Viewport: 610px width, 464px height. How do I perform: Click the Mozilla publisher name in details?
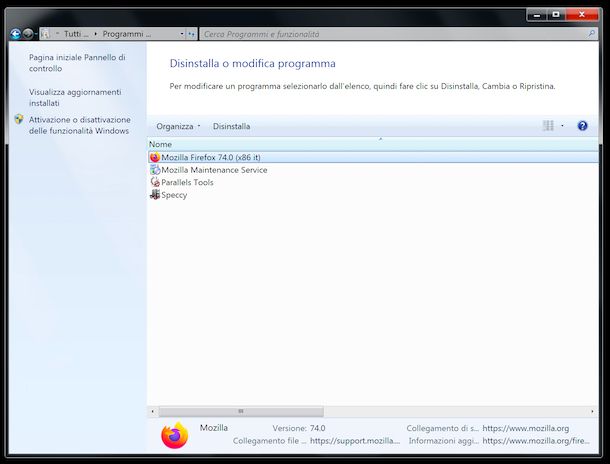(x=214, y=428)
